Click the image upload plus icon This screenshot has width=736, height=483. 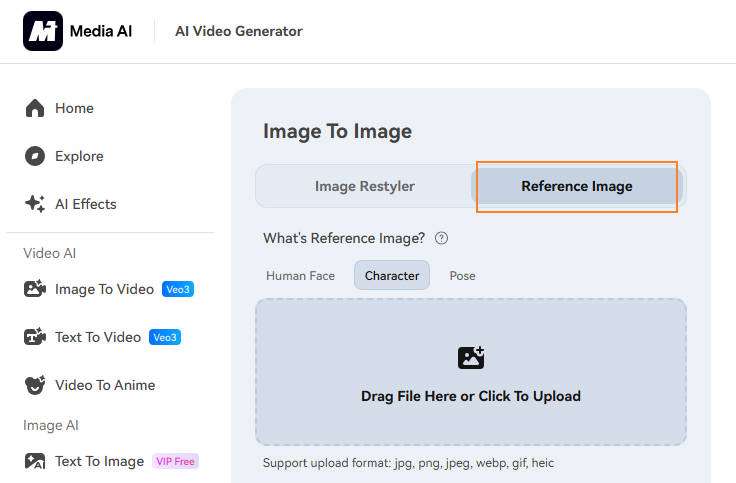coord(470,357)
